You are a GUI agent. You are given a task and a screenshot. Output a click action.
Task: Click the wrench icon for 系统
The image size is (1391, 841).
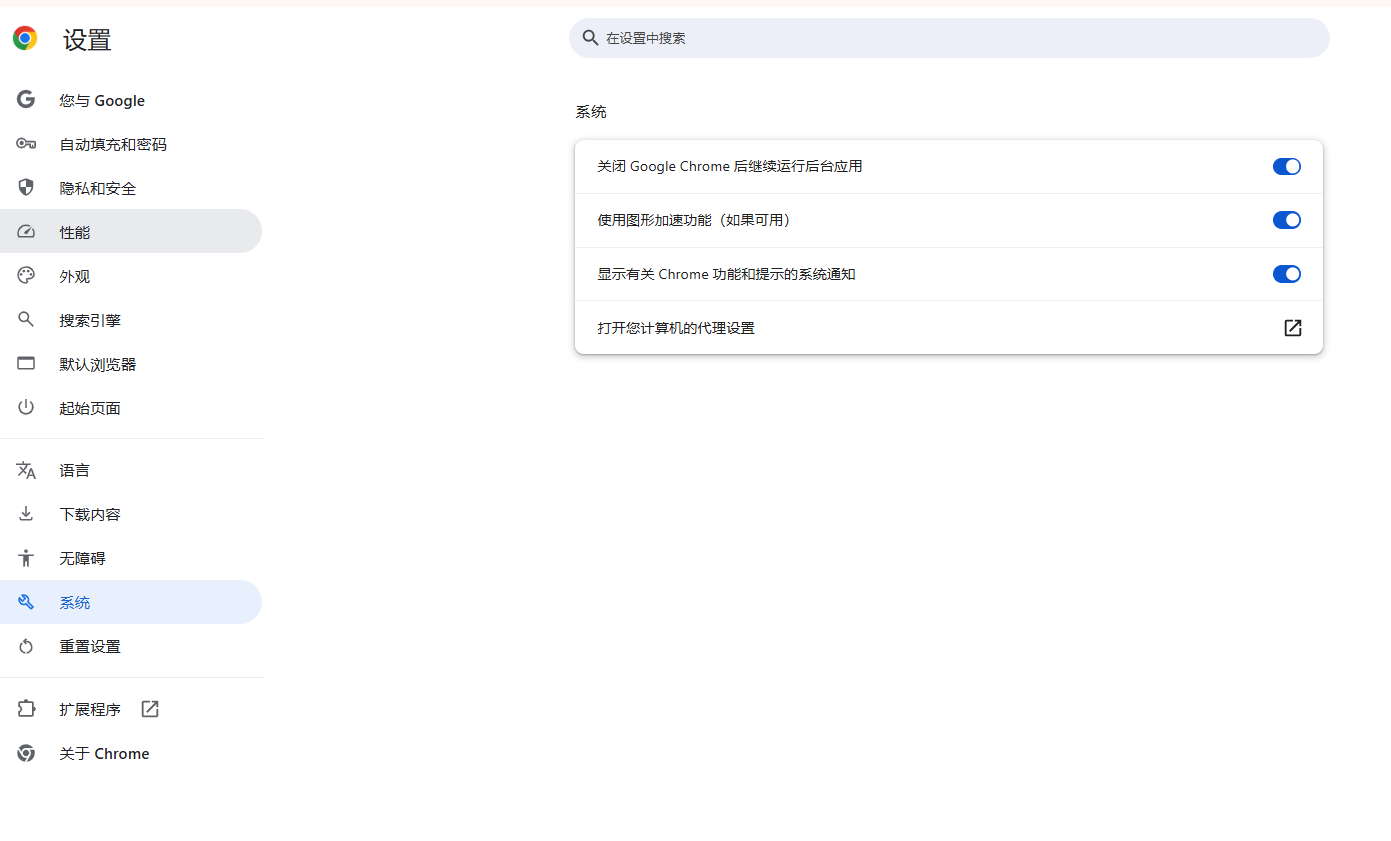point(26,602)
